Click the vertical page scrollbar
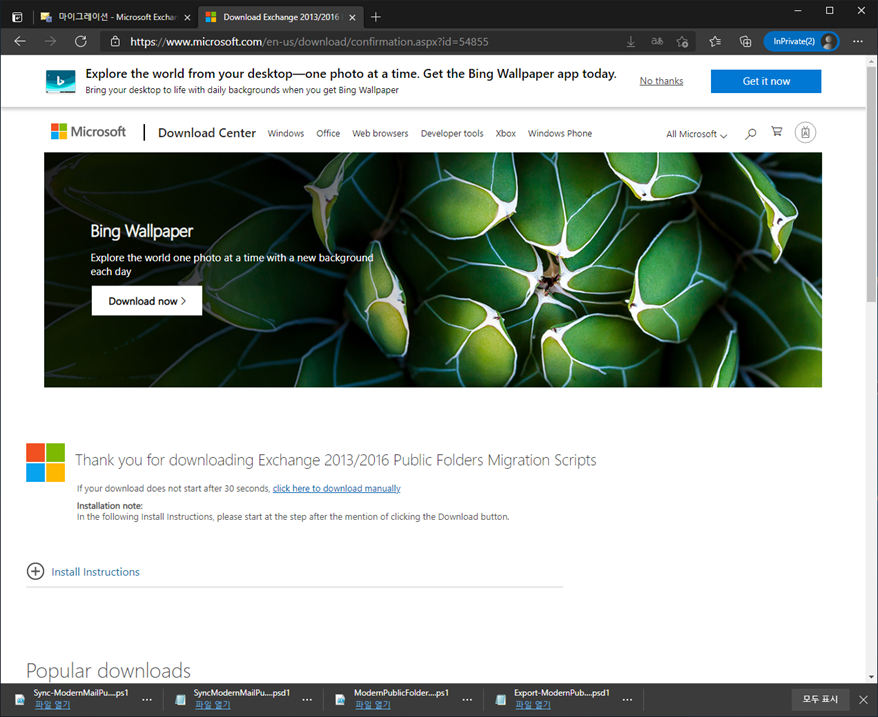 [x=871, y=185]
